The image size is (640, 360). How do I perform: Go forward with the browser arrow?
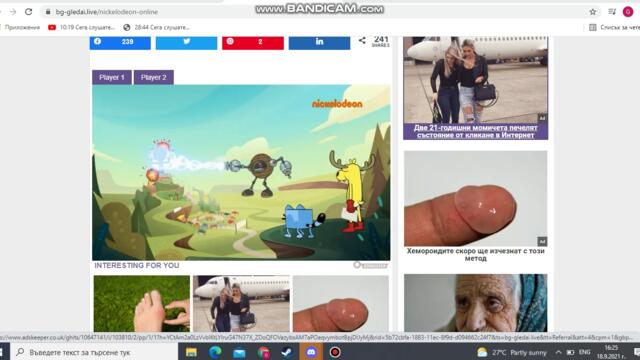[13, 12]
